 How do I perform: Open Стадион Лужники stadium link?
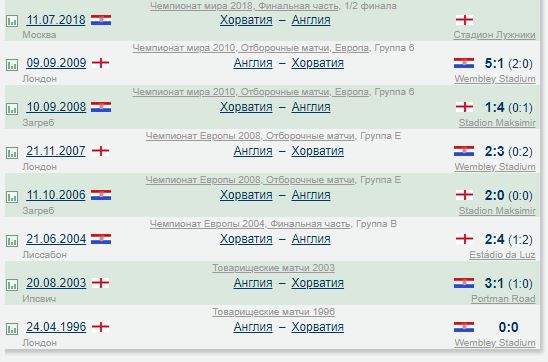pyautogui.click(x=494, y=35)
